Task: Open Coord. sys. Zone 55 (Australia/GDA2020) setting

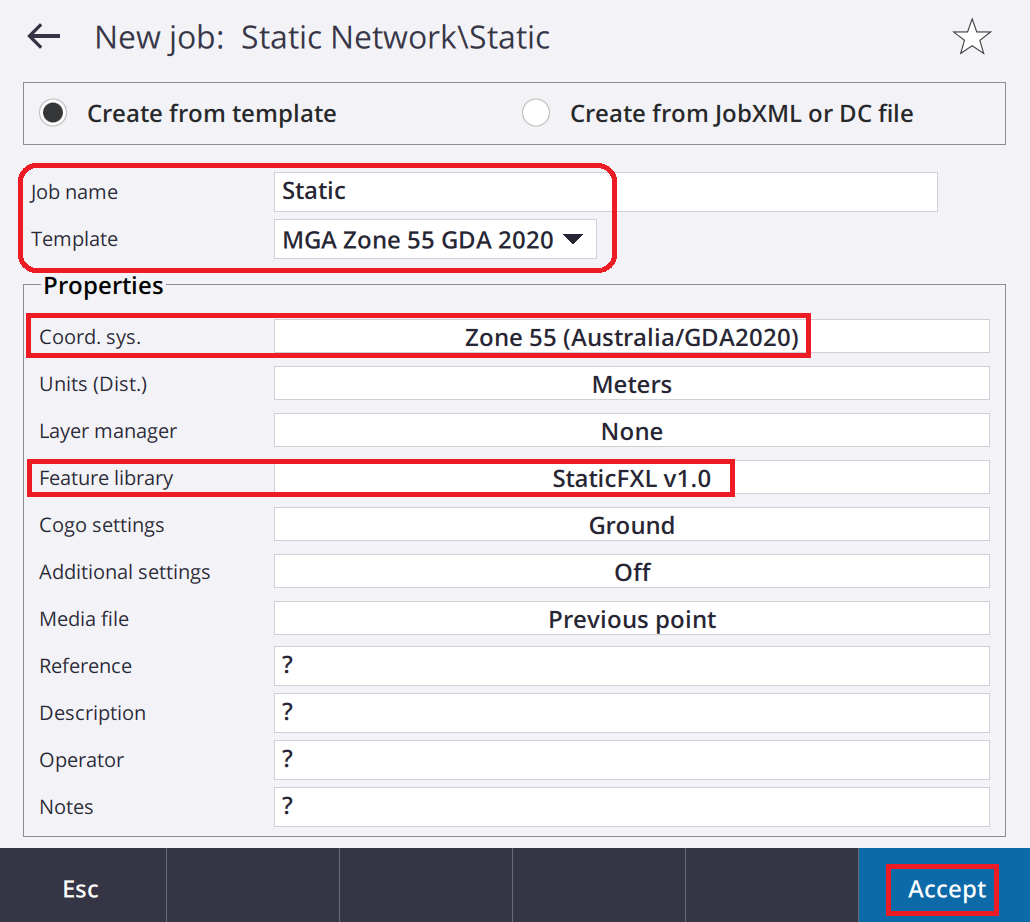Action: [632, 337]
